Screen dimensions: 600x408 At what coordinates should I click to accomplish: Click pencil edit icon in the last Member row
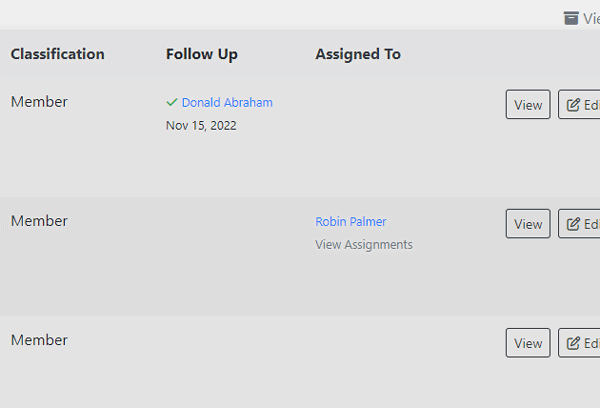573,343
